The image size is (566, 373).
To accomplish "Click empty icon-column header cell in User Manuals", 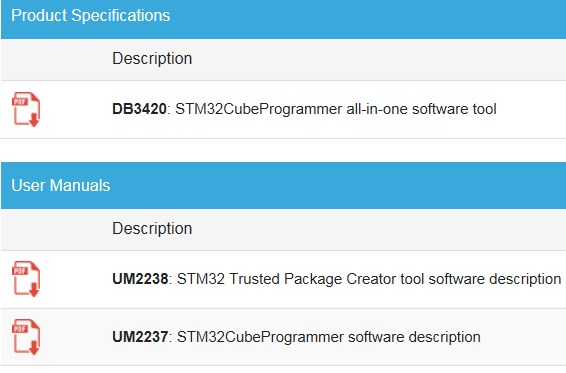I will pyautogui.click(x=56, y=229).
